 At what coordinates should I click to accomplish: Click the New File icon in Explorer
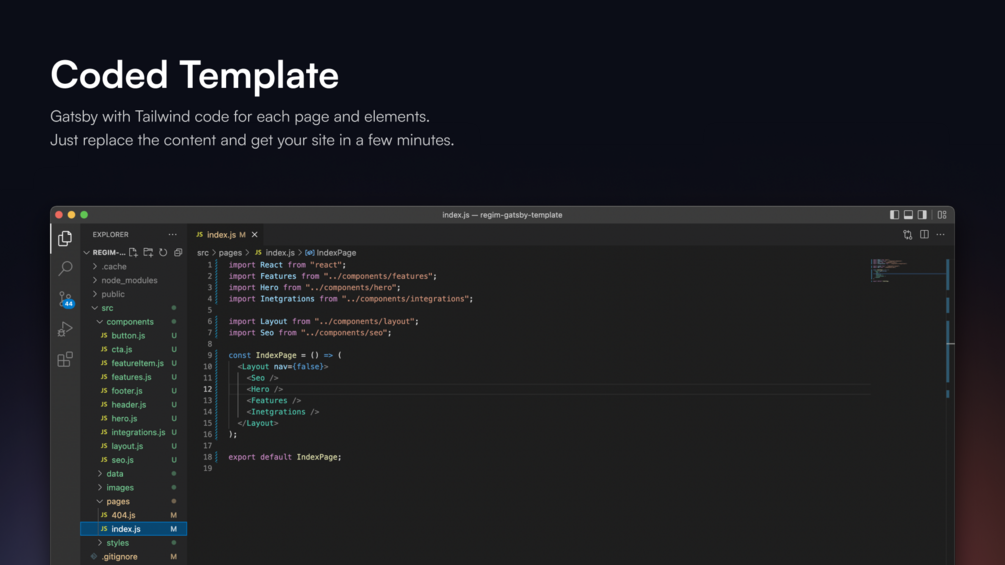pos(133,252)
